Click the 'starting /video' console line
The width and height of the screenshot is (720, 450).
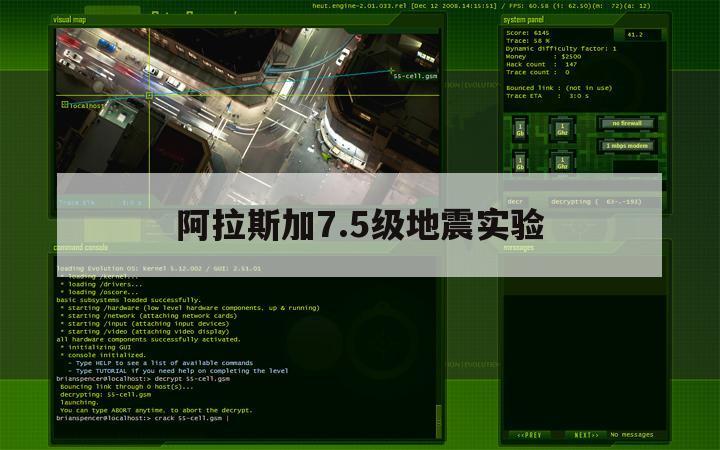145,331
